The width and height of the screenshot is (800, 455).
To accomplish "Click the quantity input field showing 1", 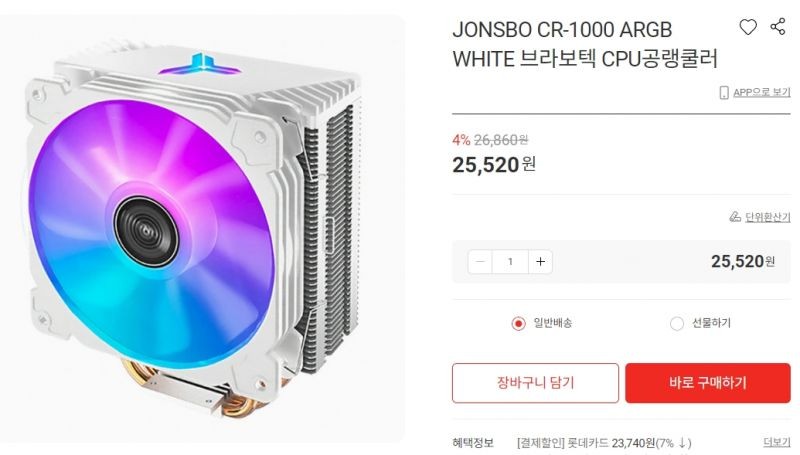I will click(510, 262).
